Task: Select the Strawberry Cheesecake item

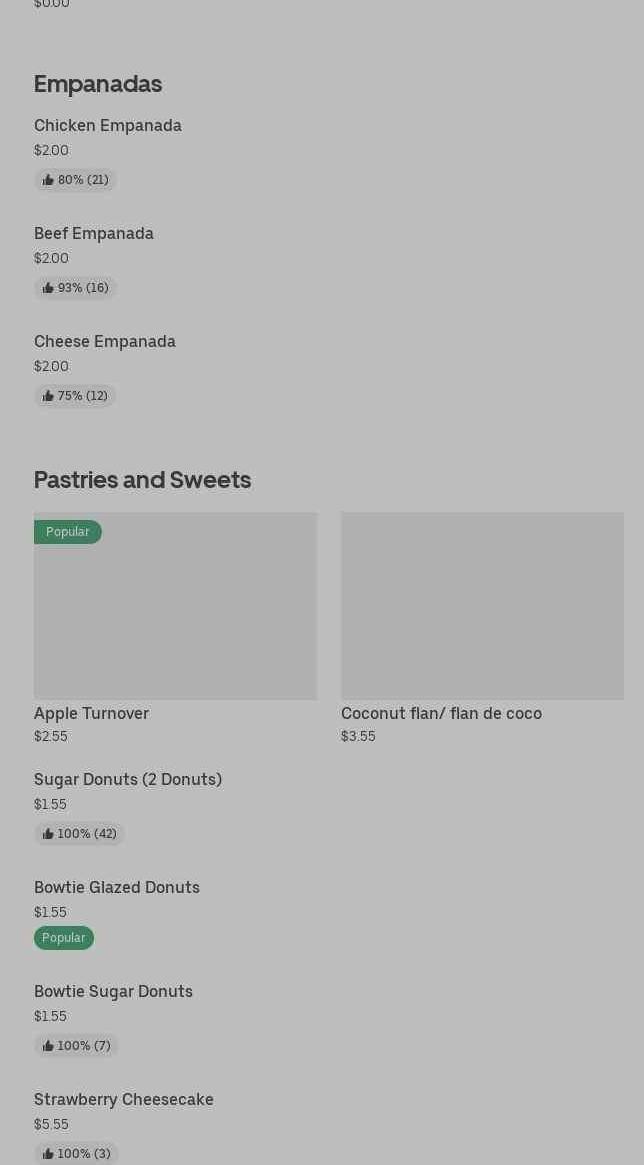Action: (124, 1100)
